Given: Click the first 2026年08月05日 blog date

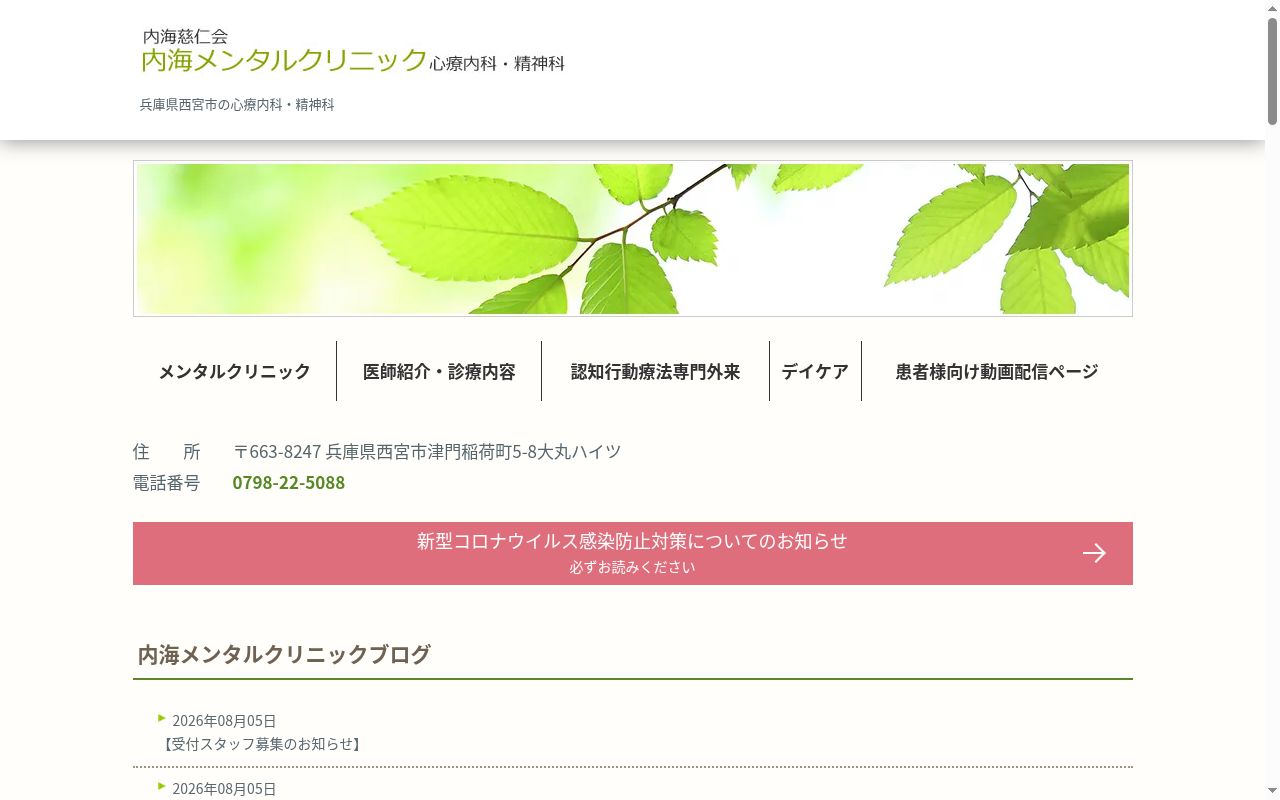Looking at the screenshot, I should [224, 721].
